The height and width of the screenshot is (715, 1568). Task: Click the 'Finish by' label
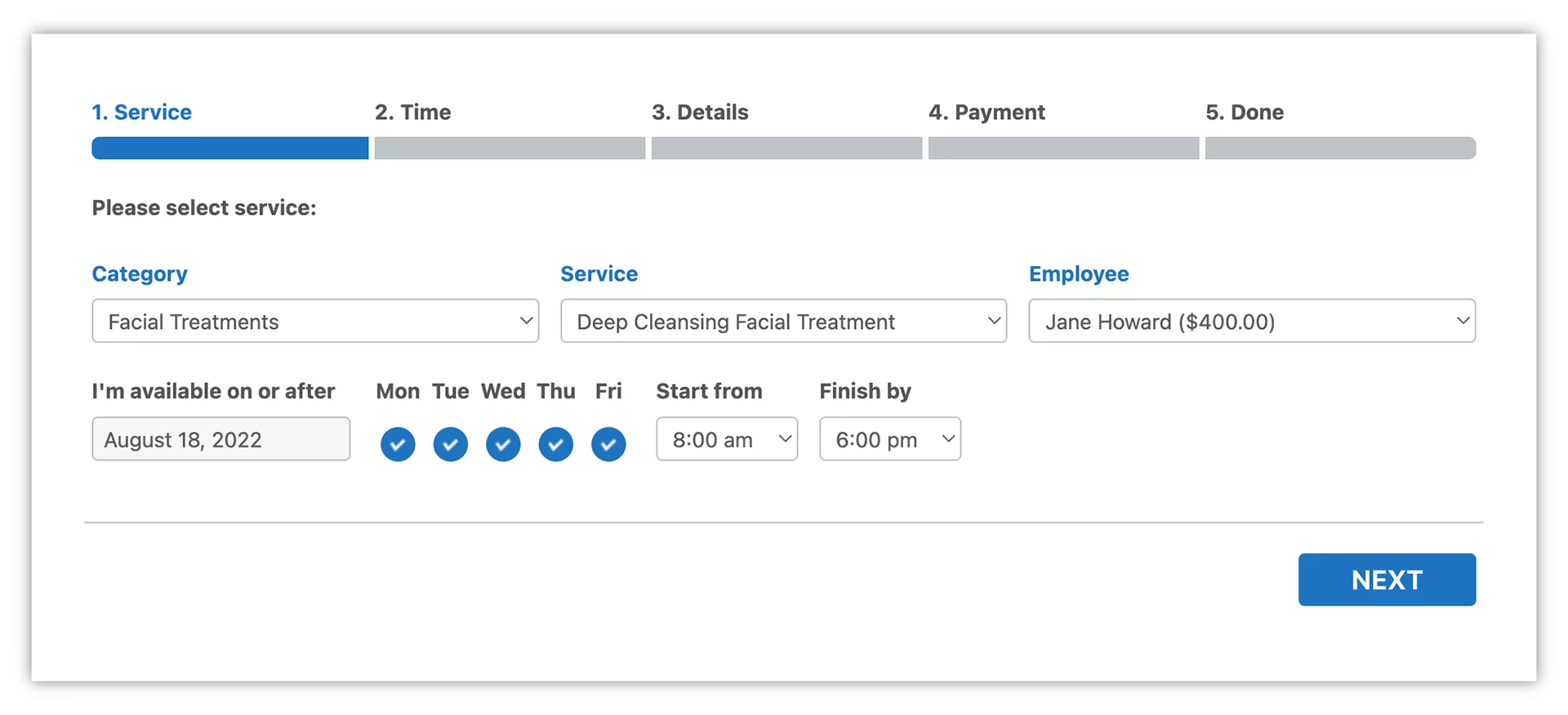pyautogui.click(x=865, y=391)
